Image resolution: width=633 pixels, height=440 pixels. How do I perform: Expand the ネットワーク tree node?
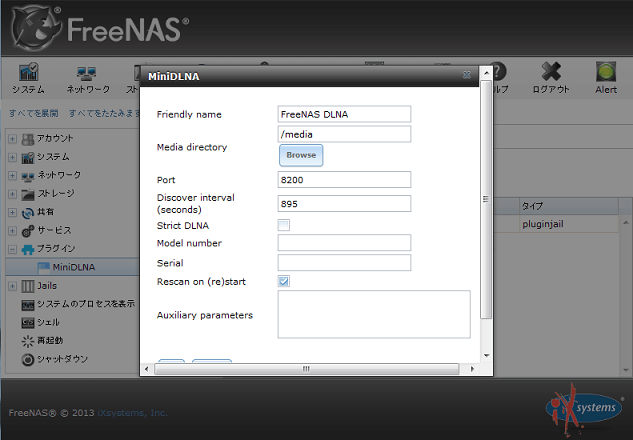(x=13, y=176)
